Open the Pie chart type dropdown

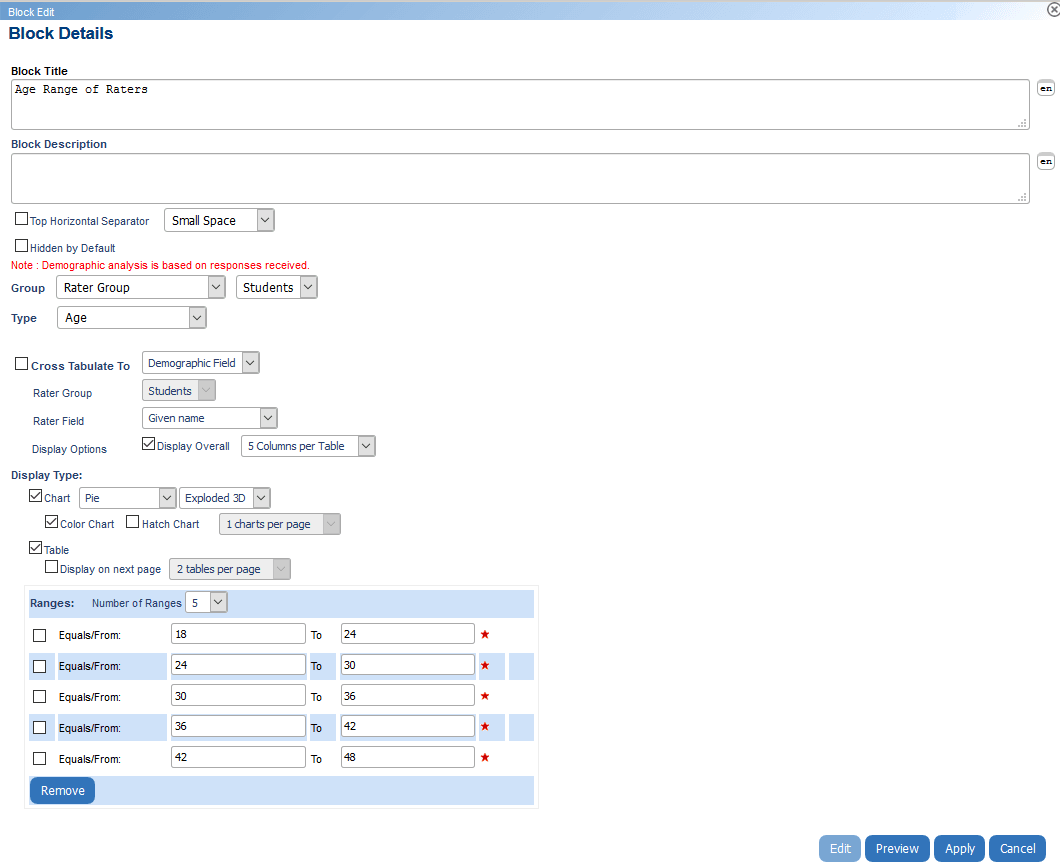[x=128, y=498]
